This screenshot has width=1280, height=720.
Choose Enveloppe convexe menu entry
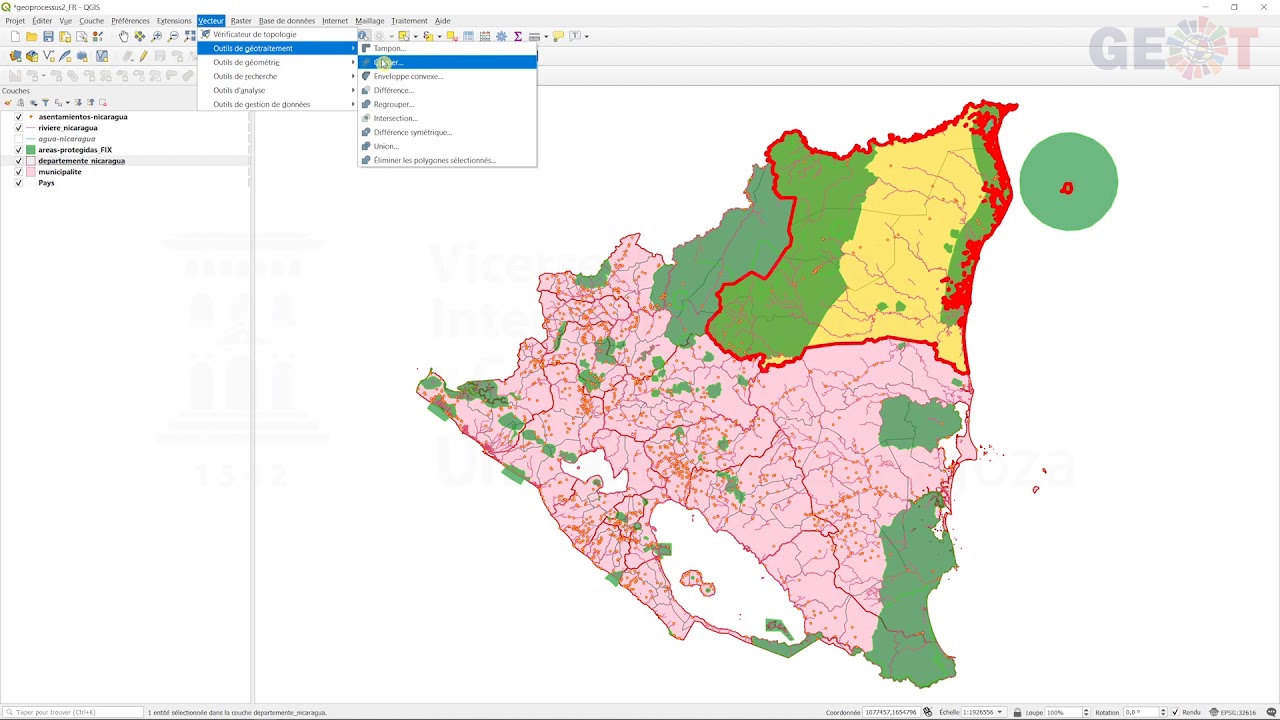pos(447,76)
